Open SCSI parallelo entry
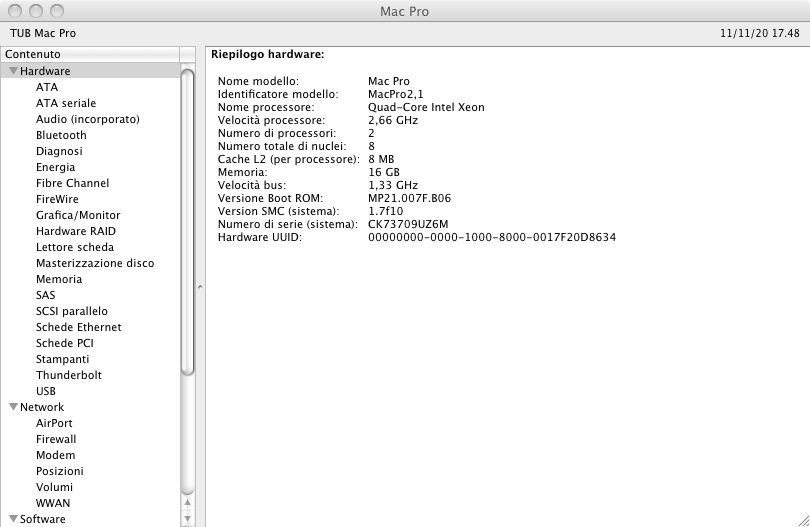810x527 pixels. pos(72,312)
